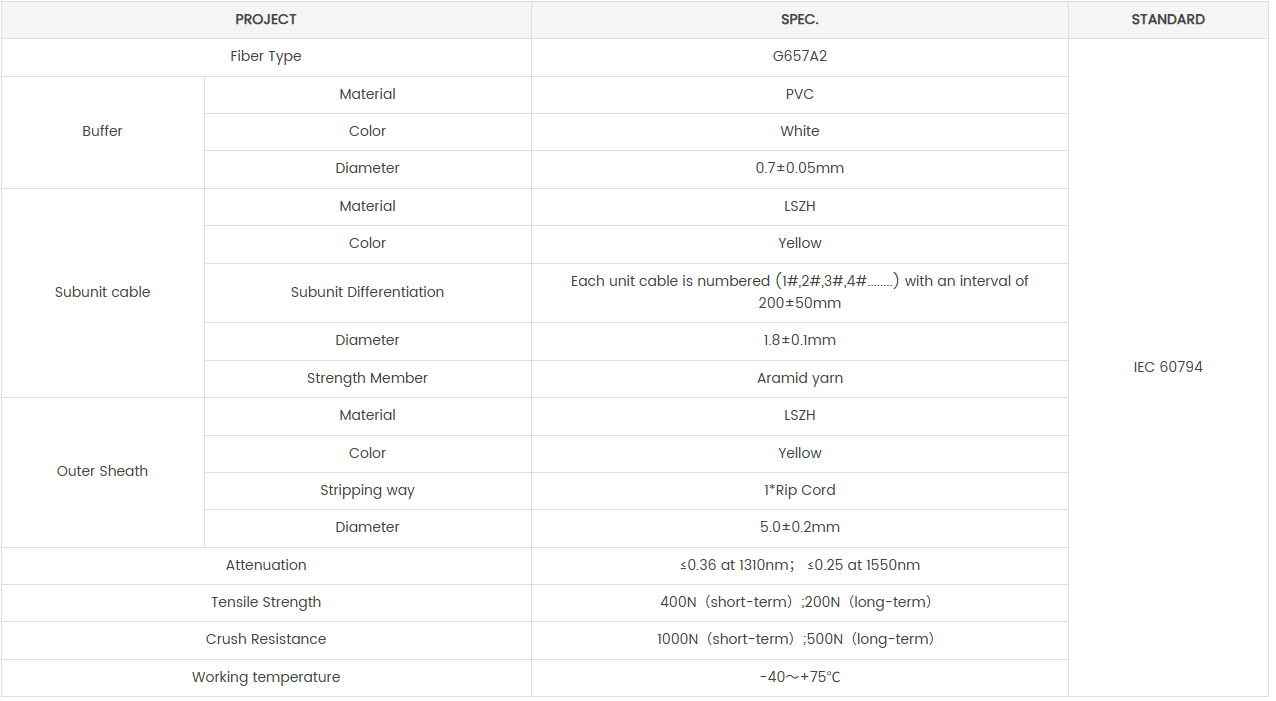
Task: Click the SPEC. column header
Action: click(x=799, y=19)
